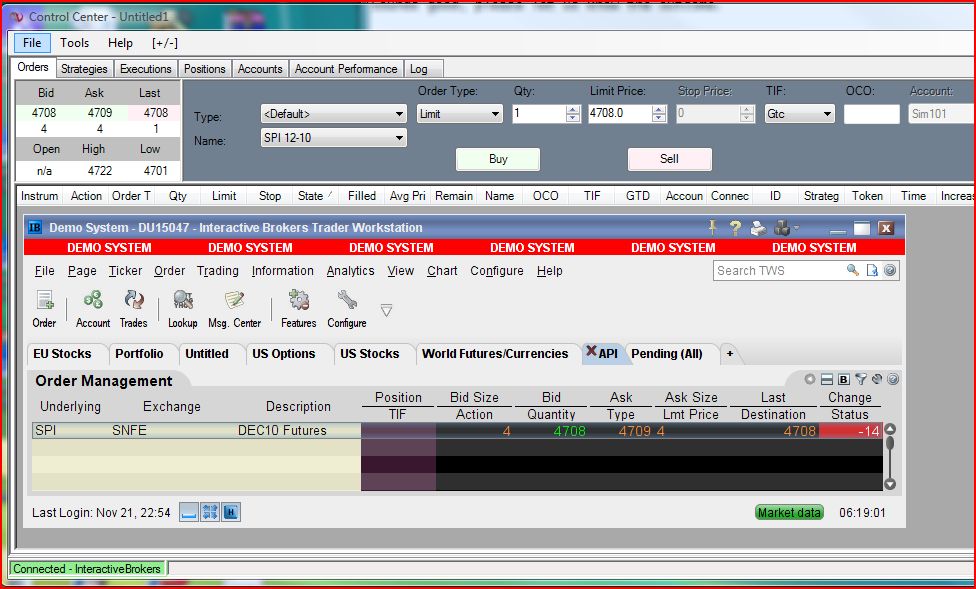The width and height of the screenshot is (976, 589).
Task: Increase the Qty value with up arrow
Action: (x=573, y=110)
